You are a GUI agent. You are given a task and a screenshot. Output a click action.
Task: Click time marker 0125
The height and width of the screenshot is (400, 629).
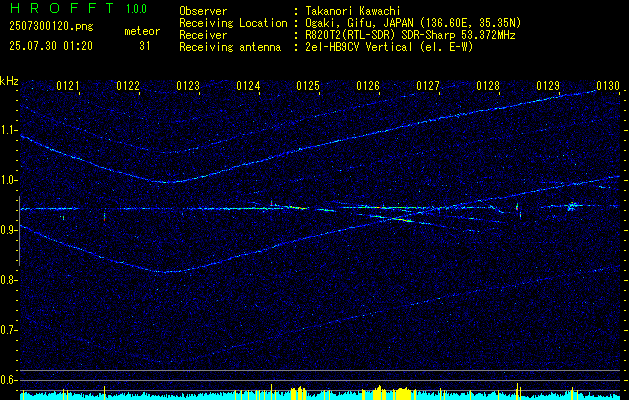click(308, 85)
